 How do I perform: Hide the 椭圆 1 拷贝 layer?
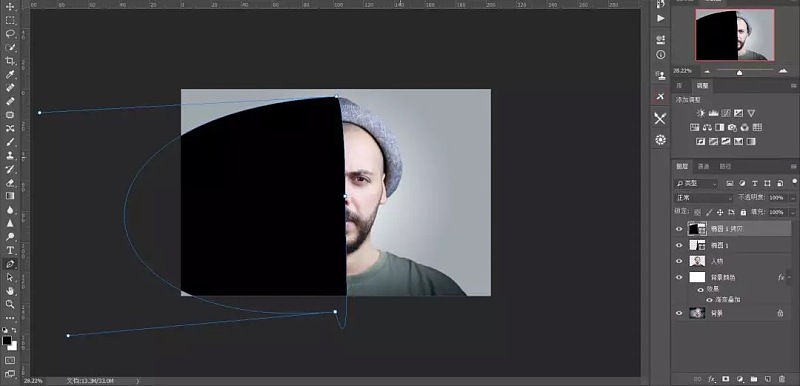[x=679, y=229]
